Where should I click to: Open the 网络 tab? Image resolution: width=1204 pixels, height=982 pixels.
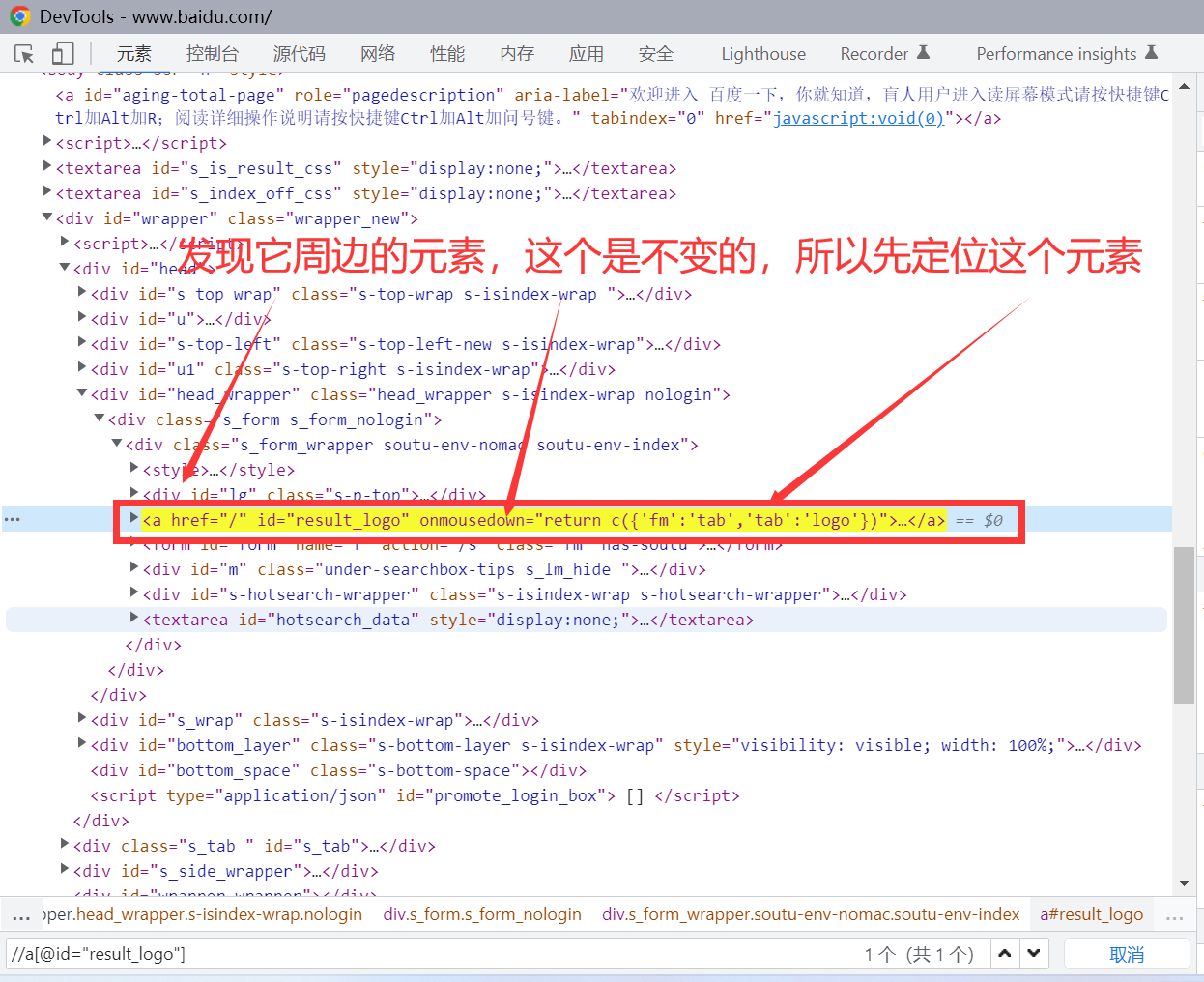[x=378, y=54]
